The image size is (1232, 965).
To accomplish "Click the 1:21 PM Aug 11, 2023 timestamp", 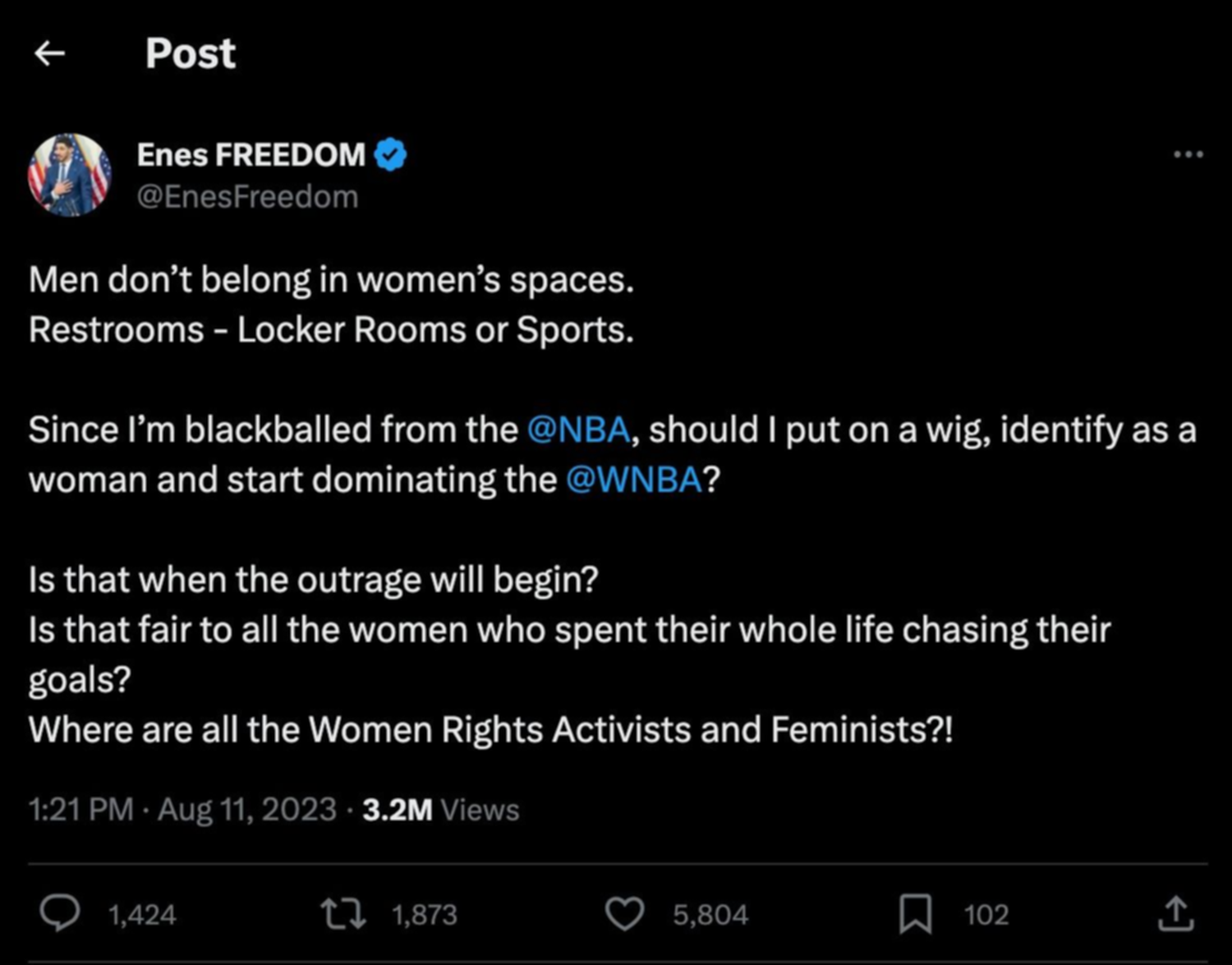I will (182, 810).
